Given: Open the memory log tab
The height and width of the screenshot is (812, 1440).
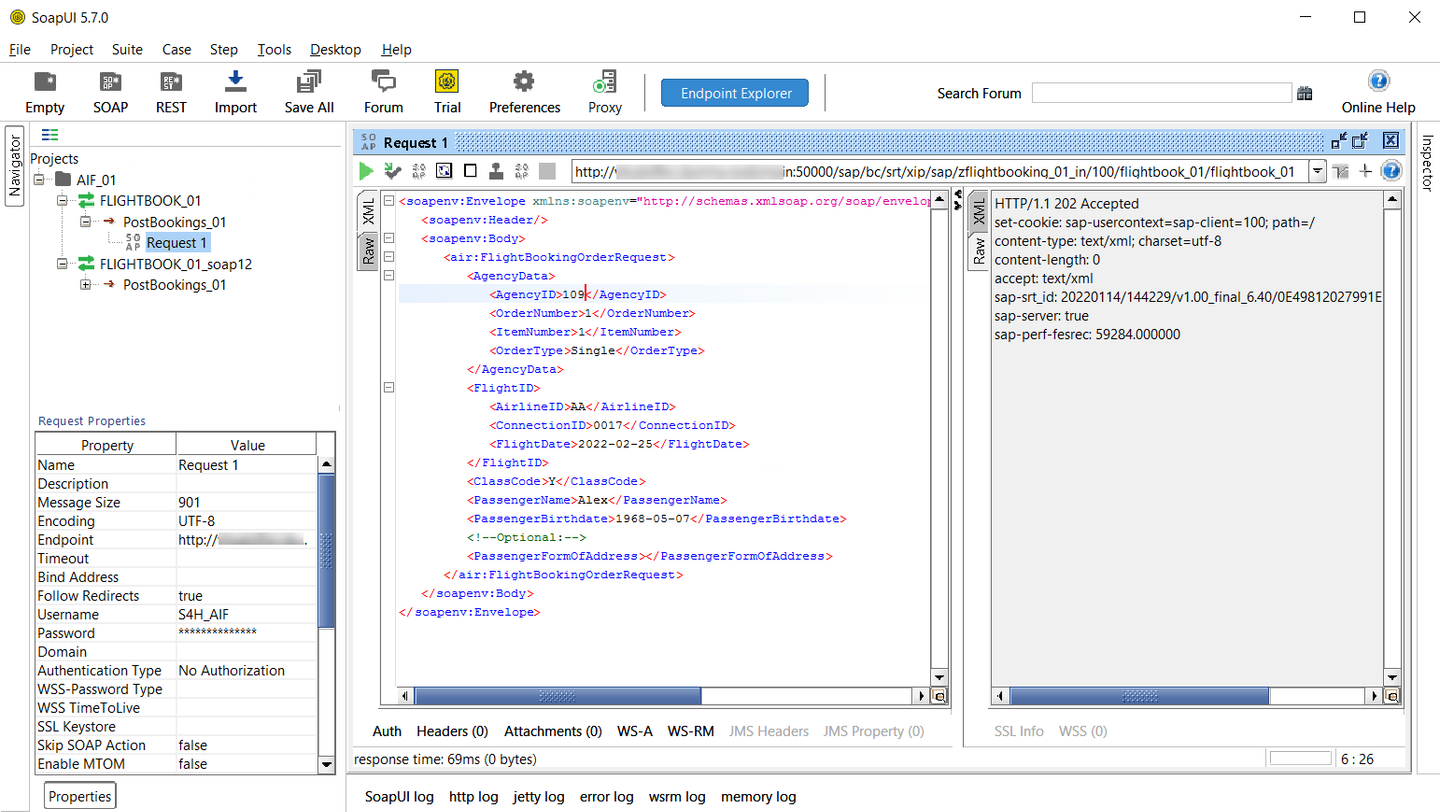Looking at the screenshot, I should [x=758, y=797].
